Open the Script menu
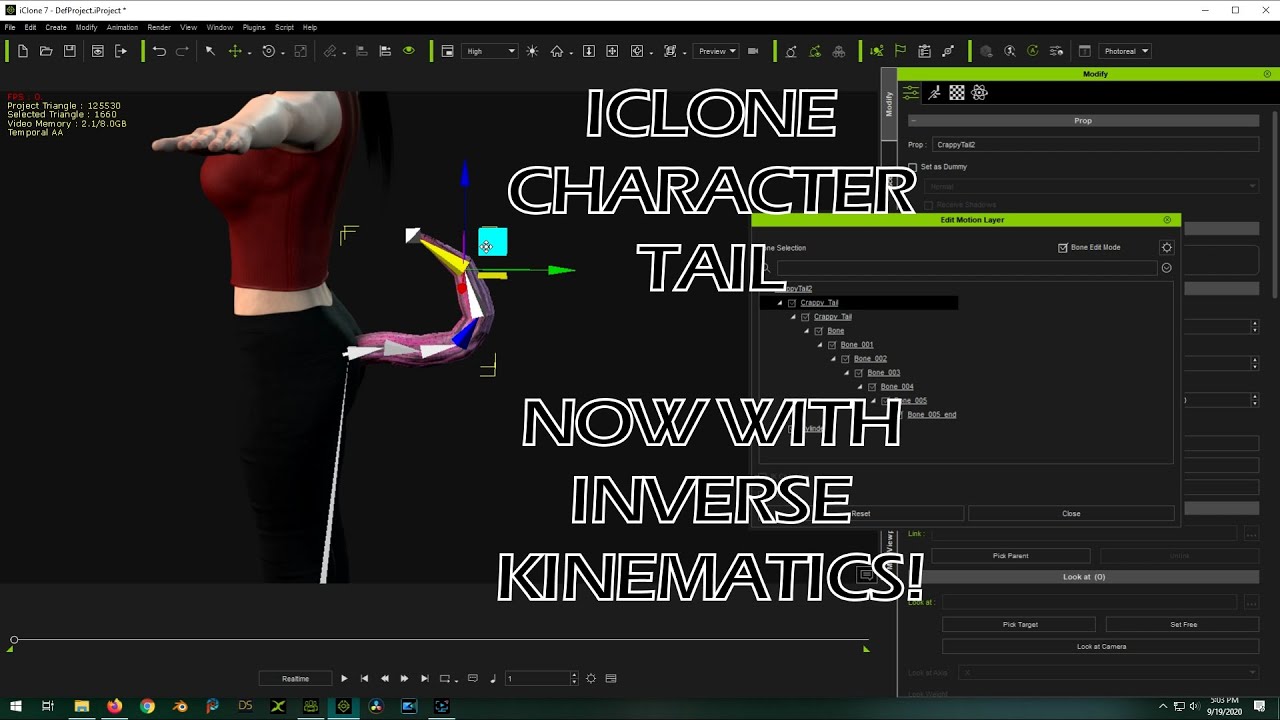 [284, 28]
